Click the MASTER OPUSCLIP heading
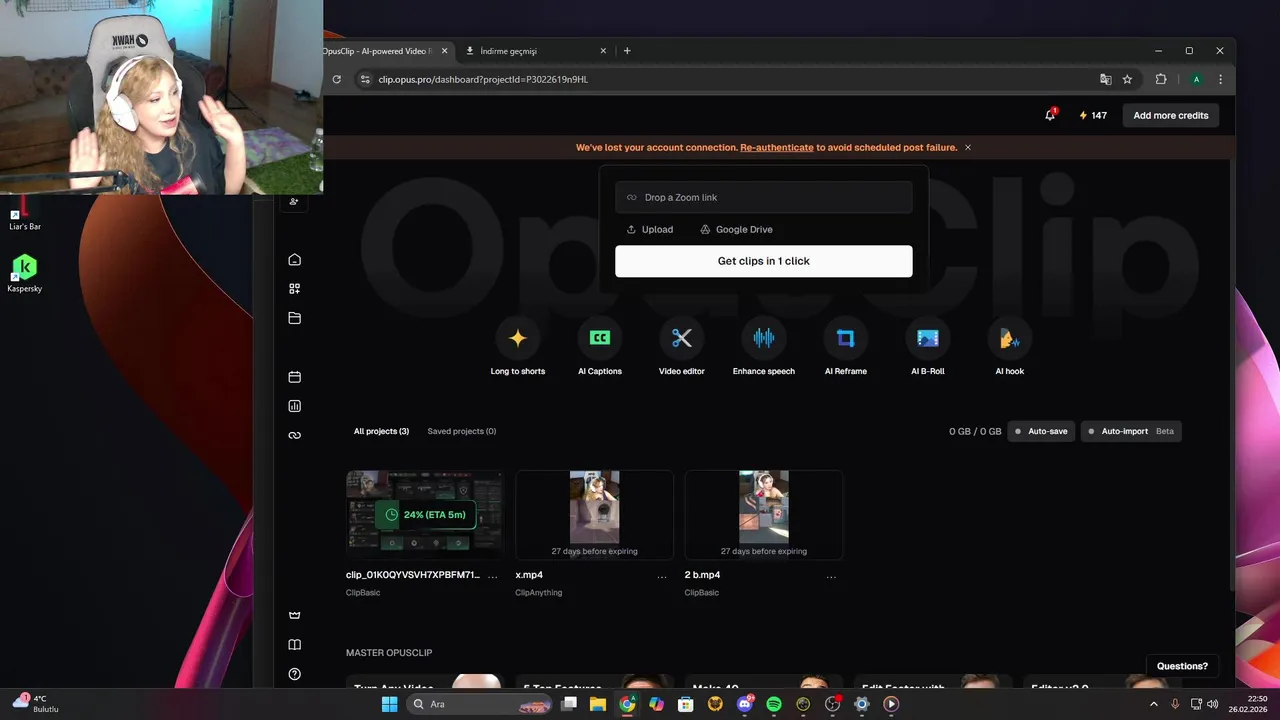1280x720 pixels. (x=389, y=653)
